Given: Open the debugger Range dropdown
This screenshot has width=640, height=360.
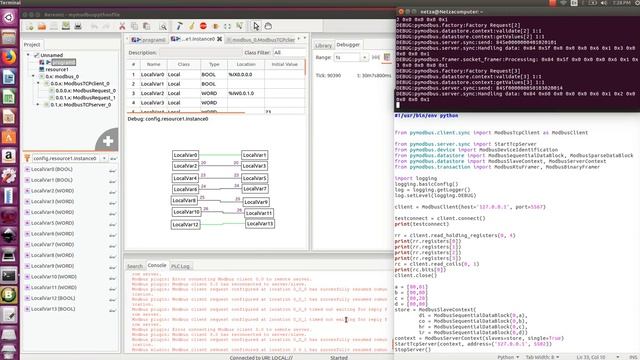Looking at the screenshot, I should click(x=364, y=58).
